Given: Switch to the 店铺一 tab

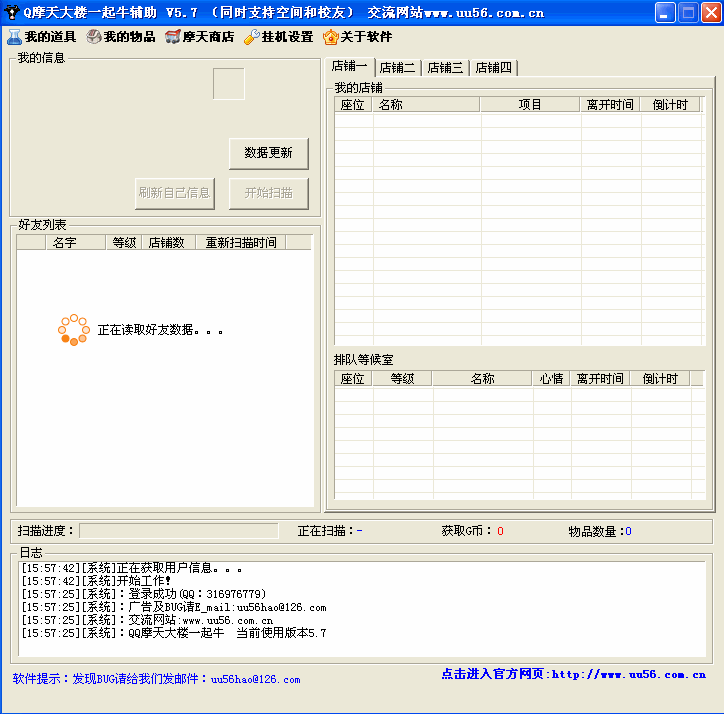Looking at the screenshot, I should pyautogui.click(x=350, y=66).
